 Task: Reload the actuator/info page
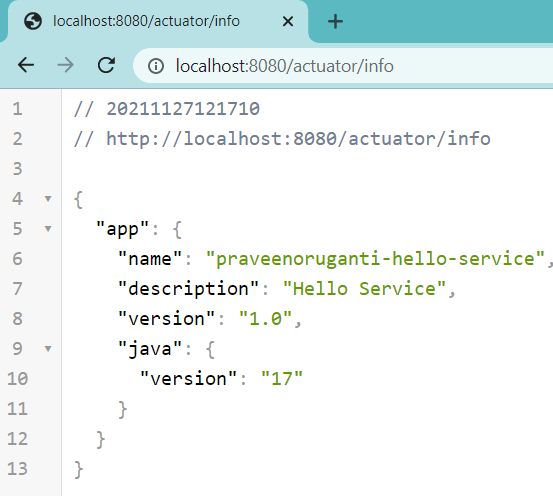pyautogui.click(x=106, y=65)
